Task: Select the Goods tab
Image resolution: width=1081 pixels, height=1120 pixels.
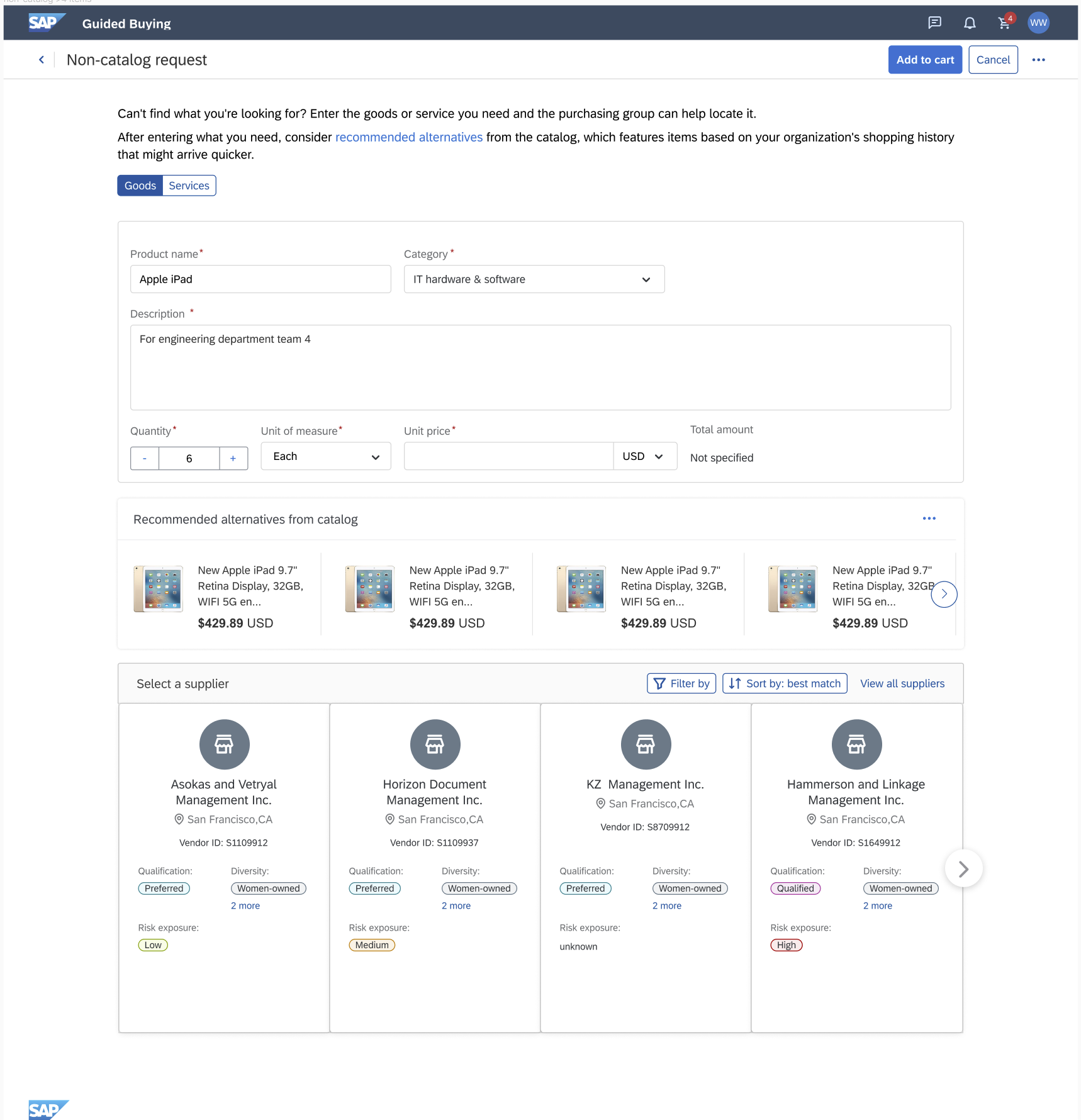Action: click(x=140, y=186)
